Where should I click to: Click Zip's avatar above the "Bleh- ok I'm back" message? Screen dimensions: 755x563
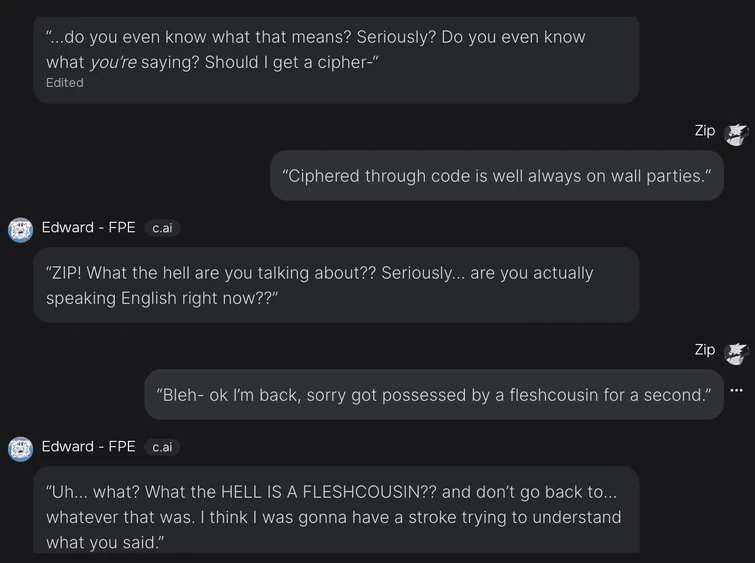point(736,352)
